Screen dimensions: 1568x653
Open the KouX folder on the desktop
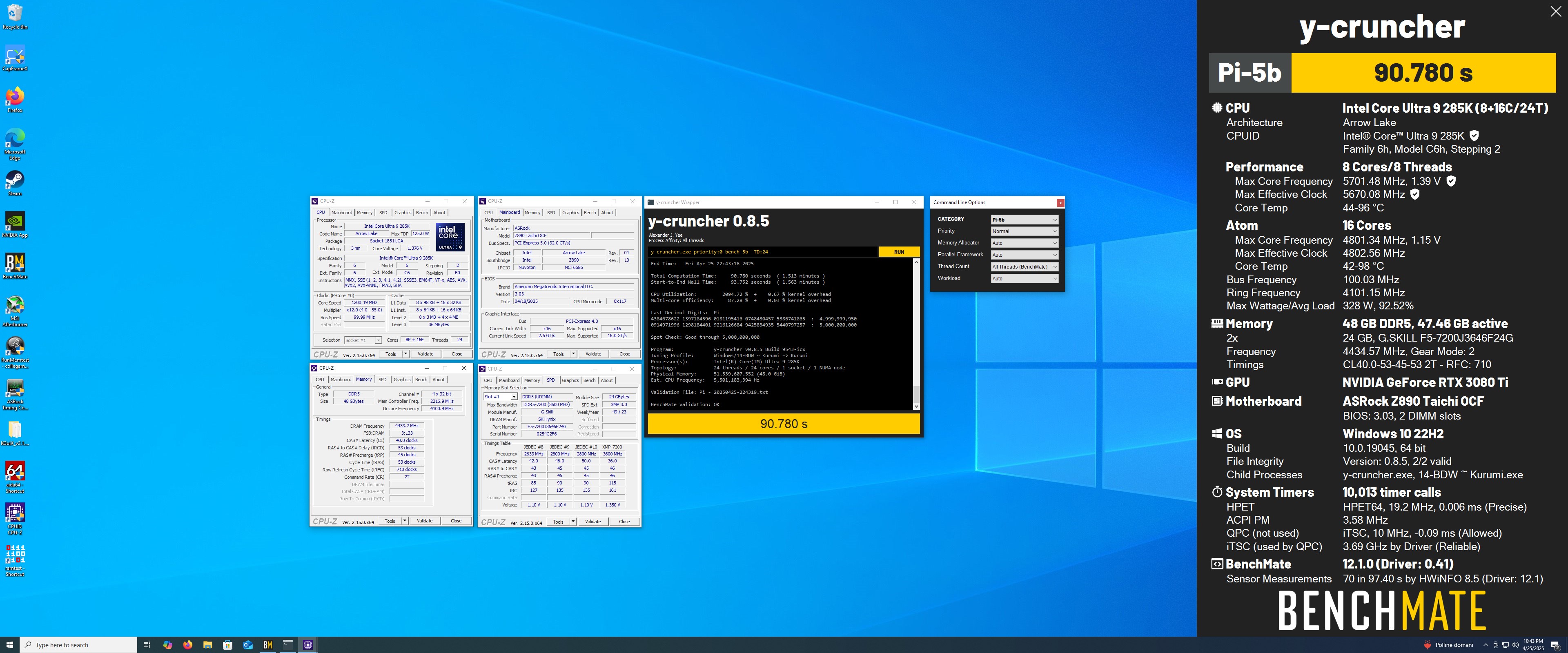(x=15, y=433)
